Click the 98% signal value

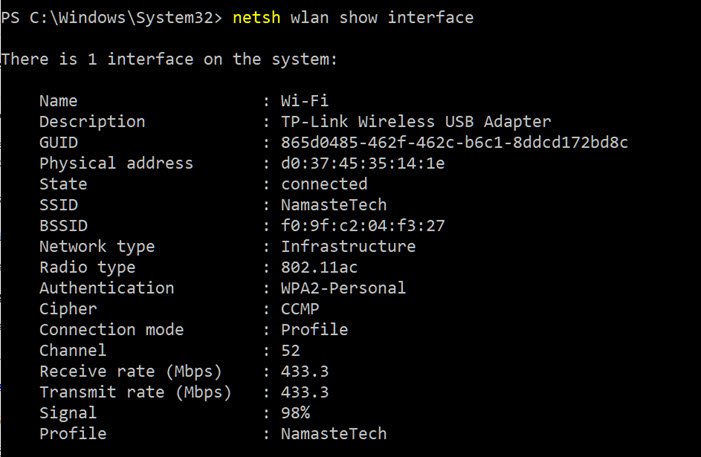(x=294, y=413)
